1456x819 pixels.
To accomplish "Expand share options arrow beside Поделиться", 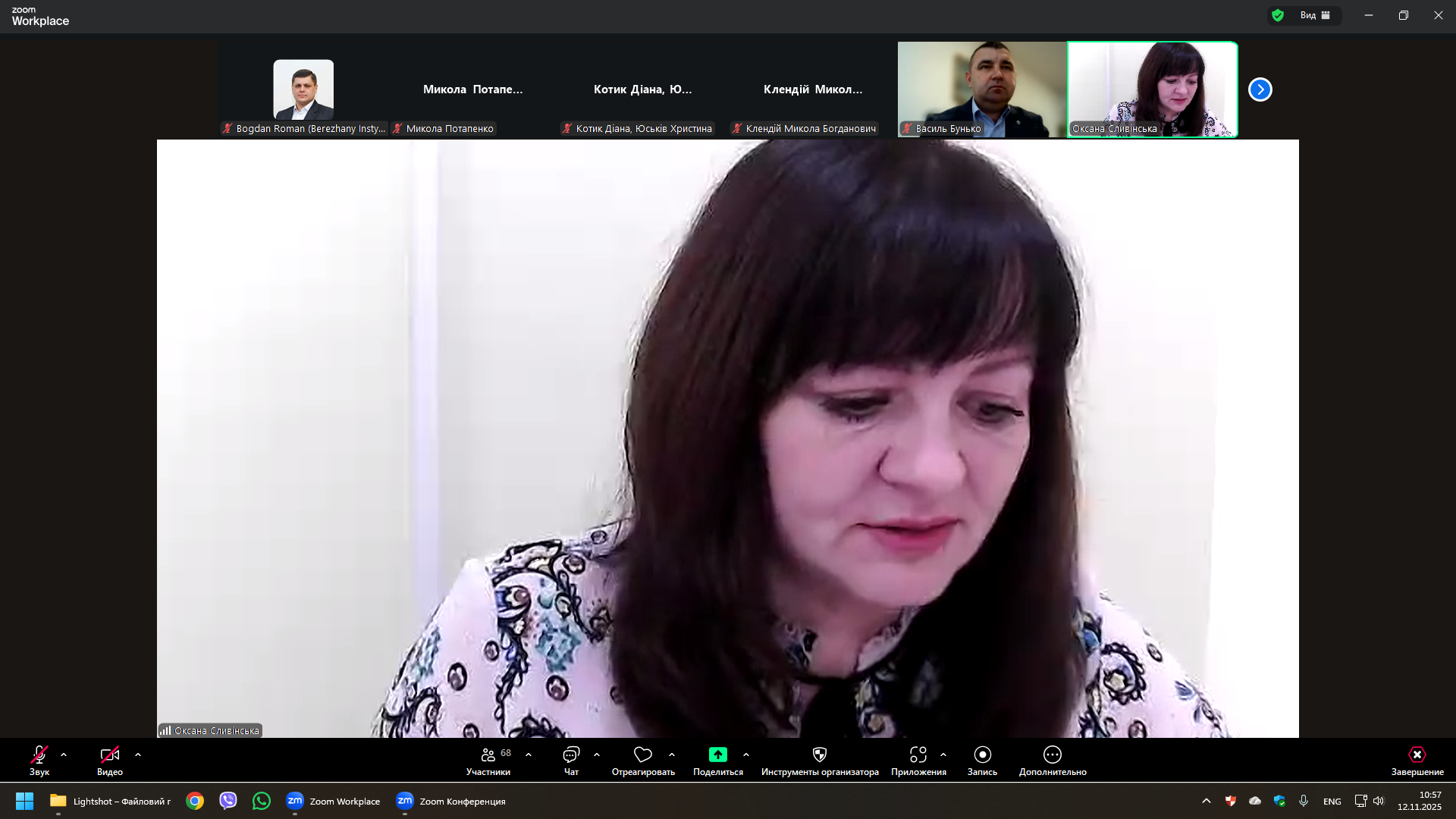I will (x=746, y=755).
